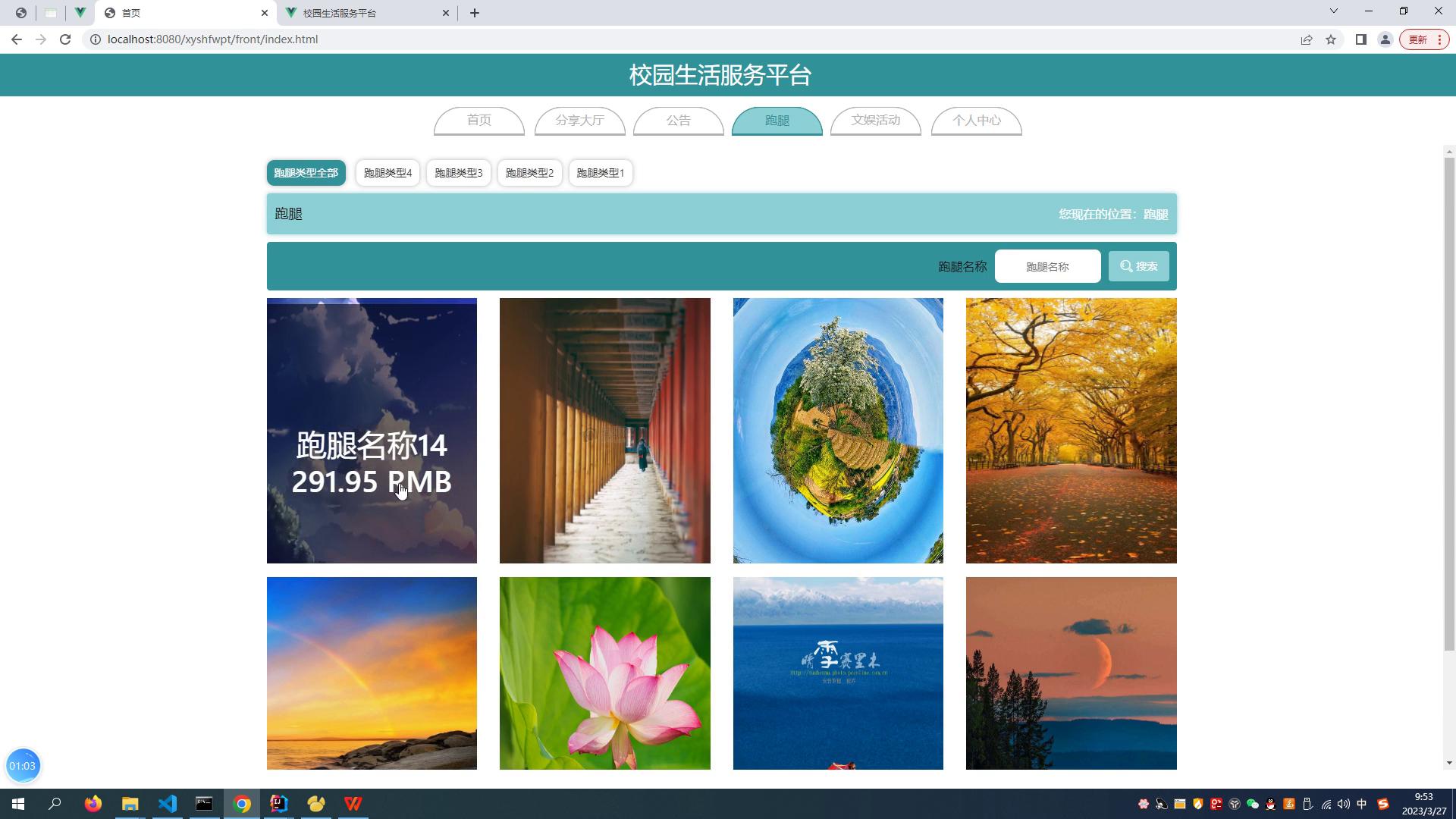The width and height of the screenshot is (1456, 819).
Task: Open the terminal window from taskbar
Action: pos(205,804)
